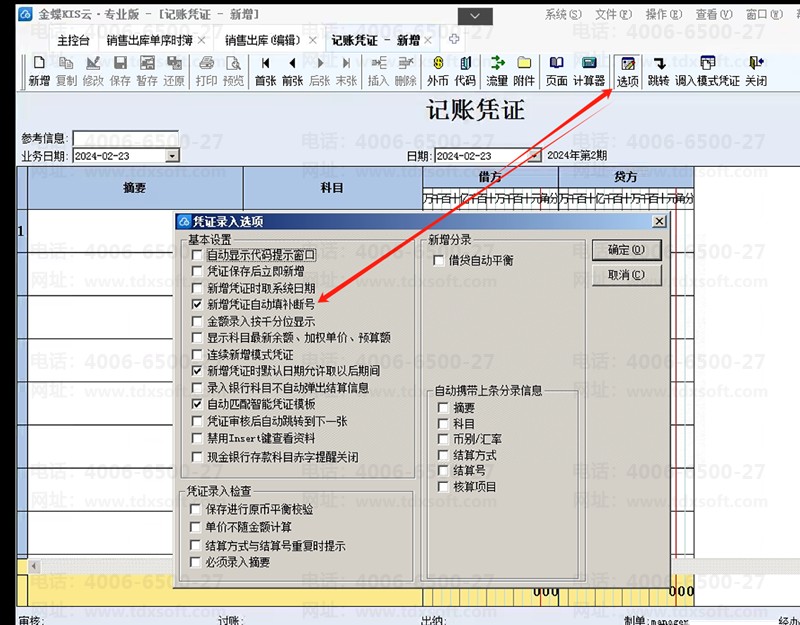800x625 pixels.
Task: Check 借贷自动平衡 option
Action: [x=440, y=261]
